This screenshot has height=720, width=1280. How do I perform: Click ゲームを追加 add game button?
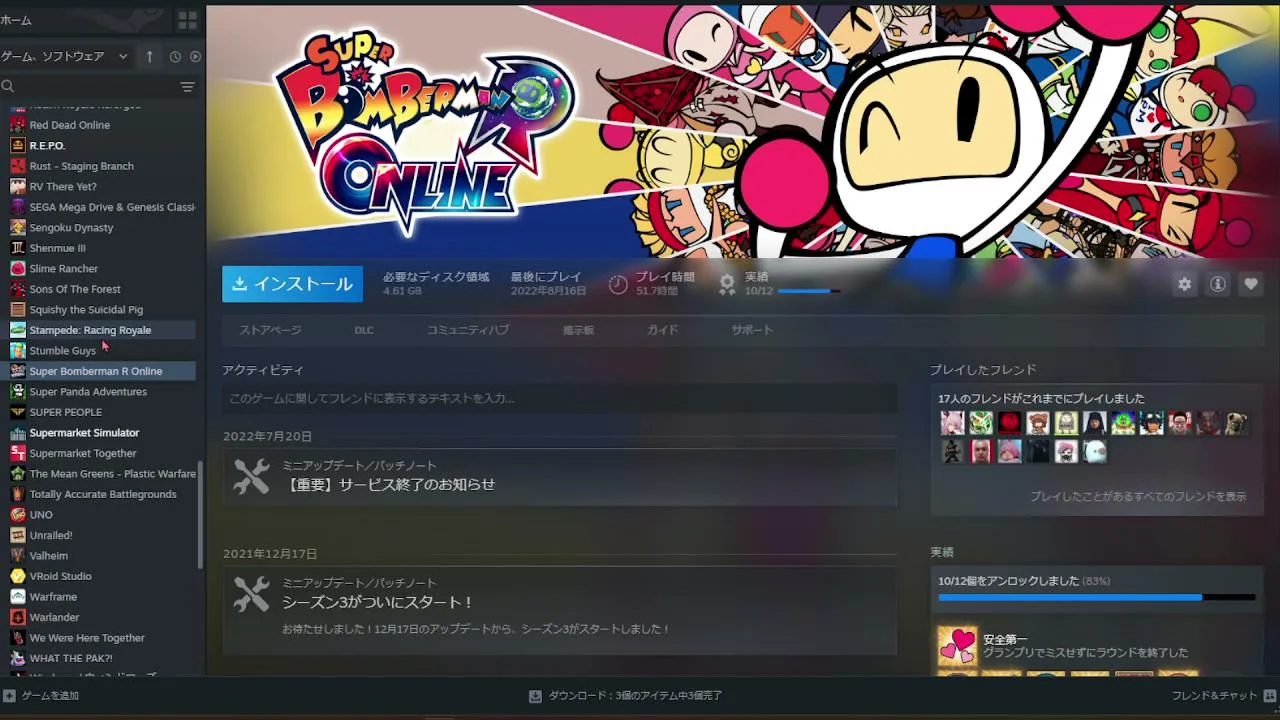pos(41,696)
